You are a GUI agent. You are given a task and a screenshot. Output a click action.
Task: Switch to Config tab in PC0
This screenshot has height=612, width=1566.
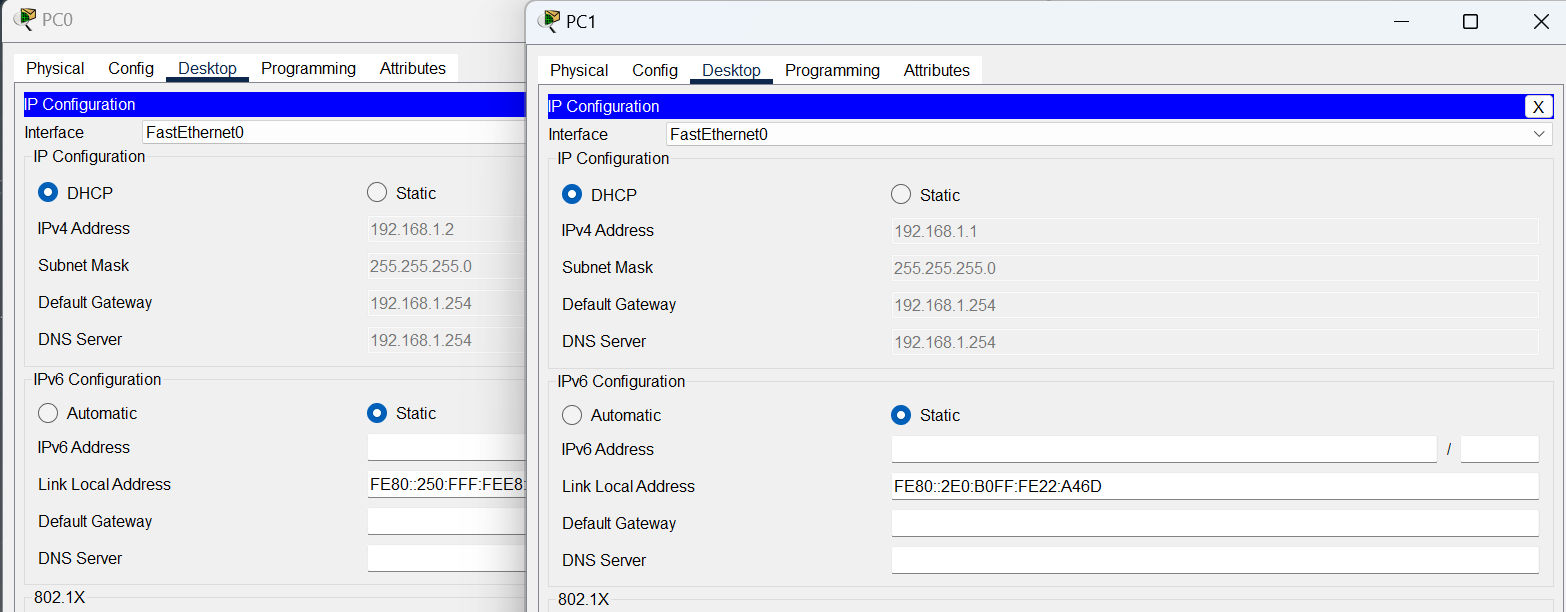pyautogui.click(x=131, y=68)
